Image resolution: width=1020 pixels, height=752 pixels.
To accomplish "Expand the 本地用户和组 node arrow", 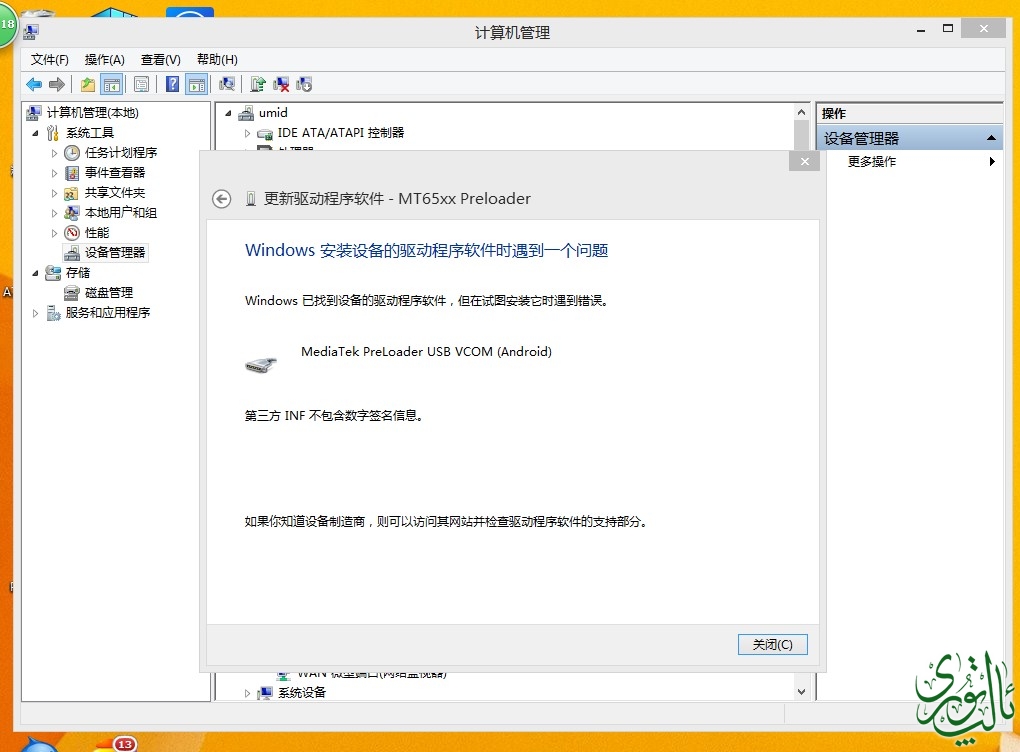I will 54,213.
